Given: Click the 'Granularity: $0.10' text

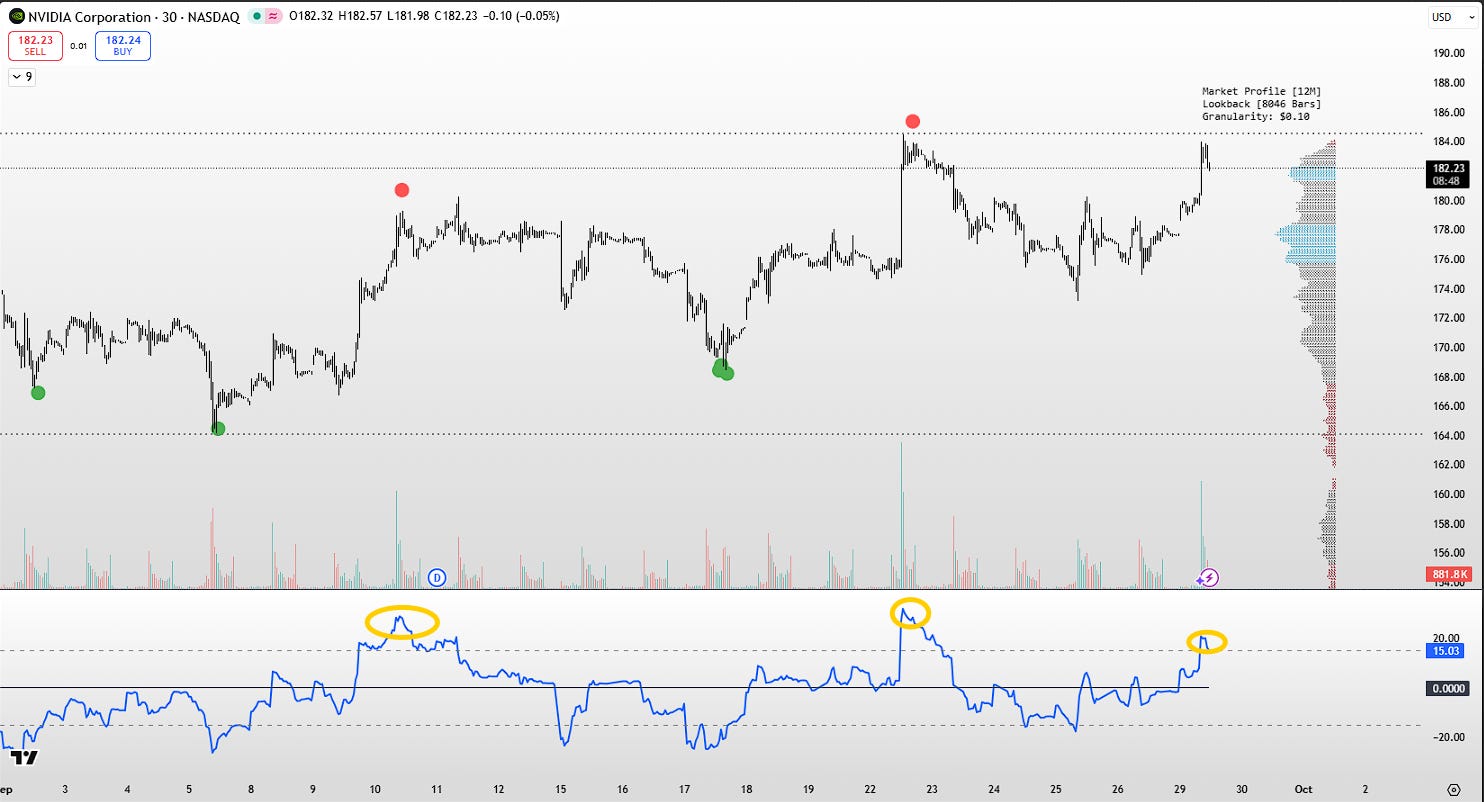Looking at the screenshot, I should click(x=1255, y=117).
